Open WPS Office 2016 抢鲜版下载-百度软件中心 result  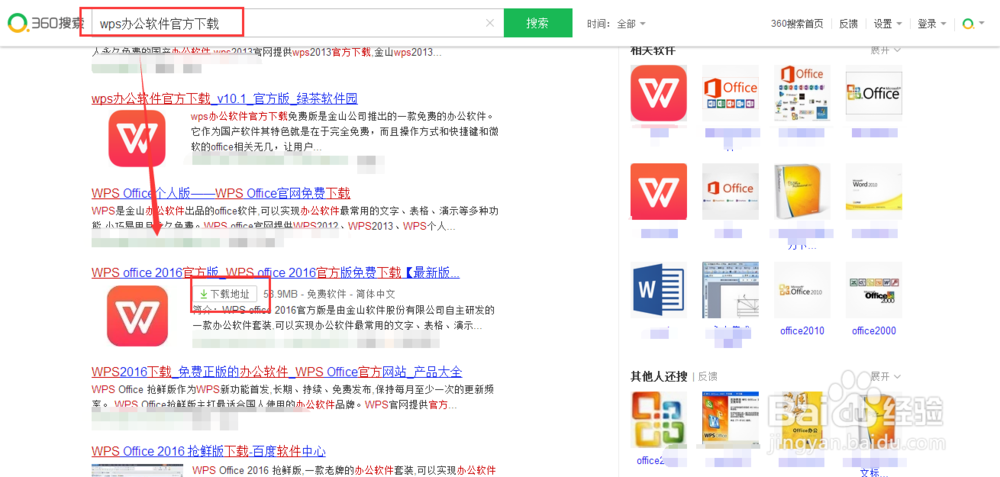(209, 451)
